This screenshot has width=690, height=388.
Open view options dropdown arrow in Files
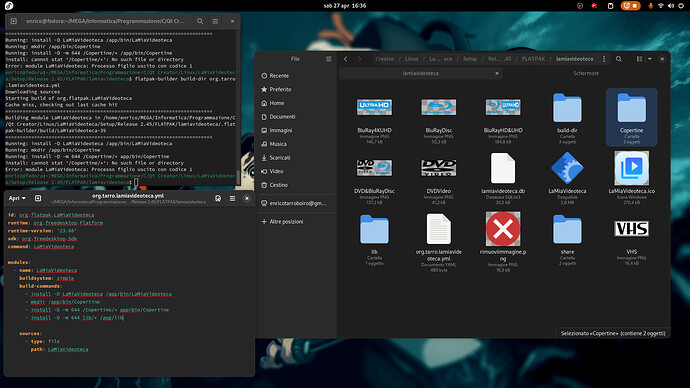[x=650, y=59]
